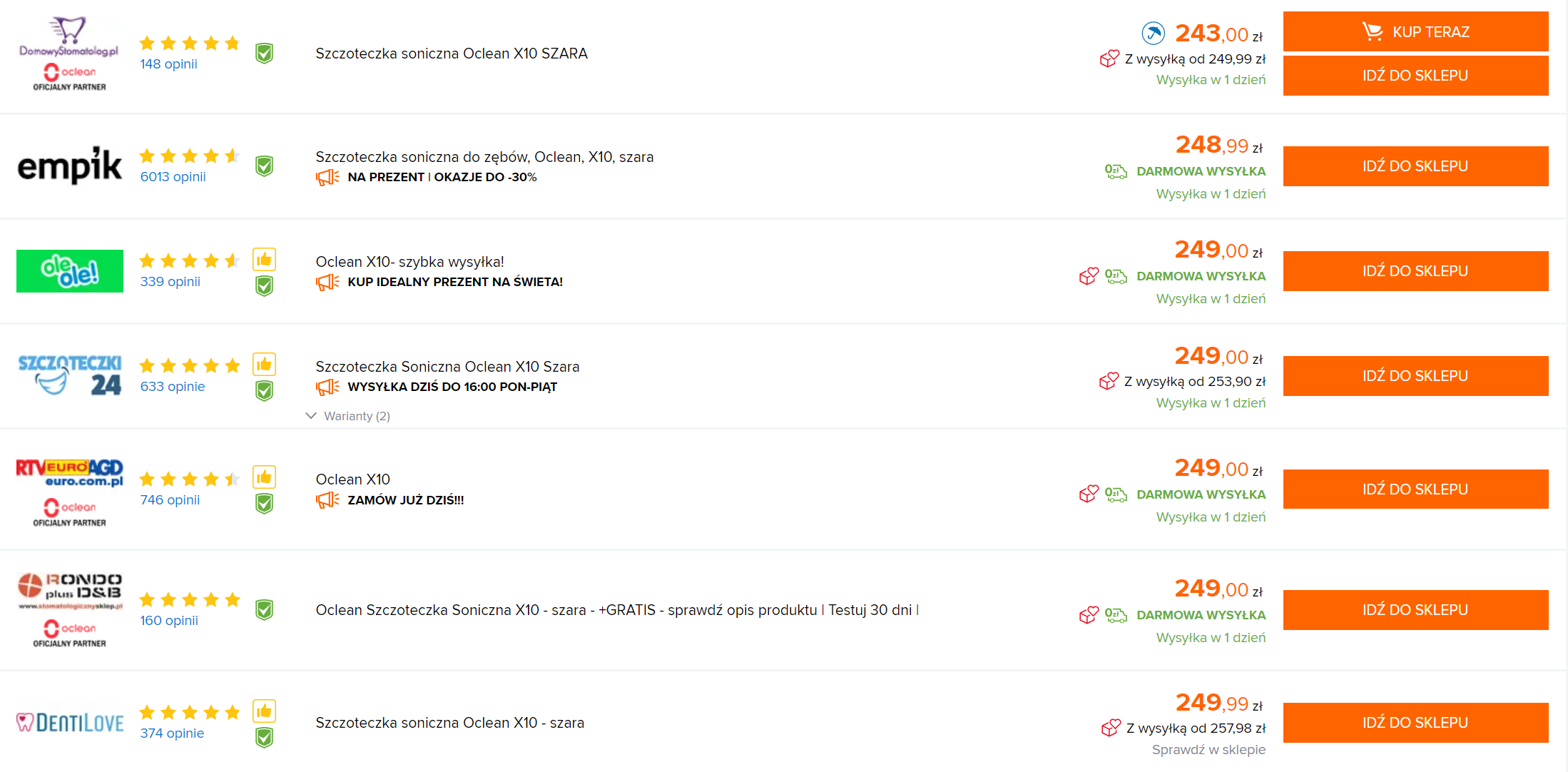Click the KUP TERAZ button
The image size is (1568, 772).
click(1415, 31)
